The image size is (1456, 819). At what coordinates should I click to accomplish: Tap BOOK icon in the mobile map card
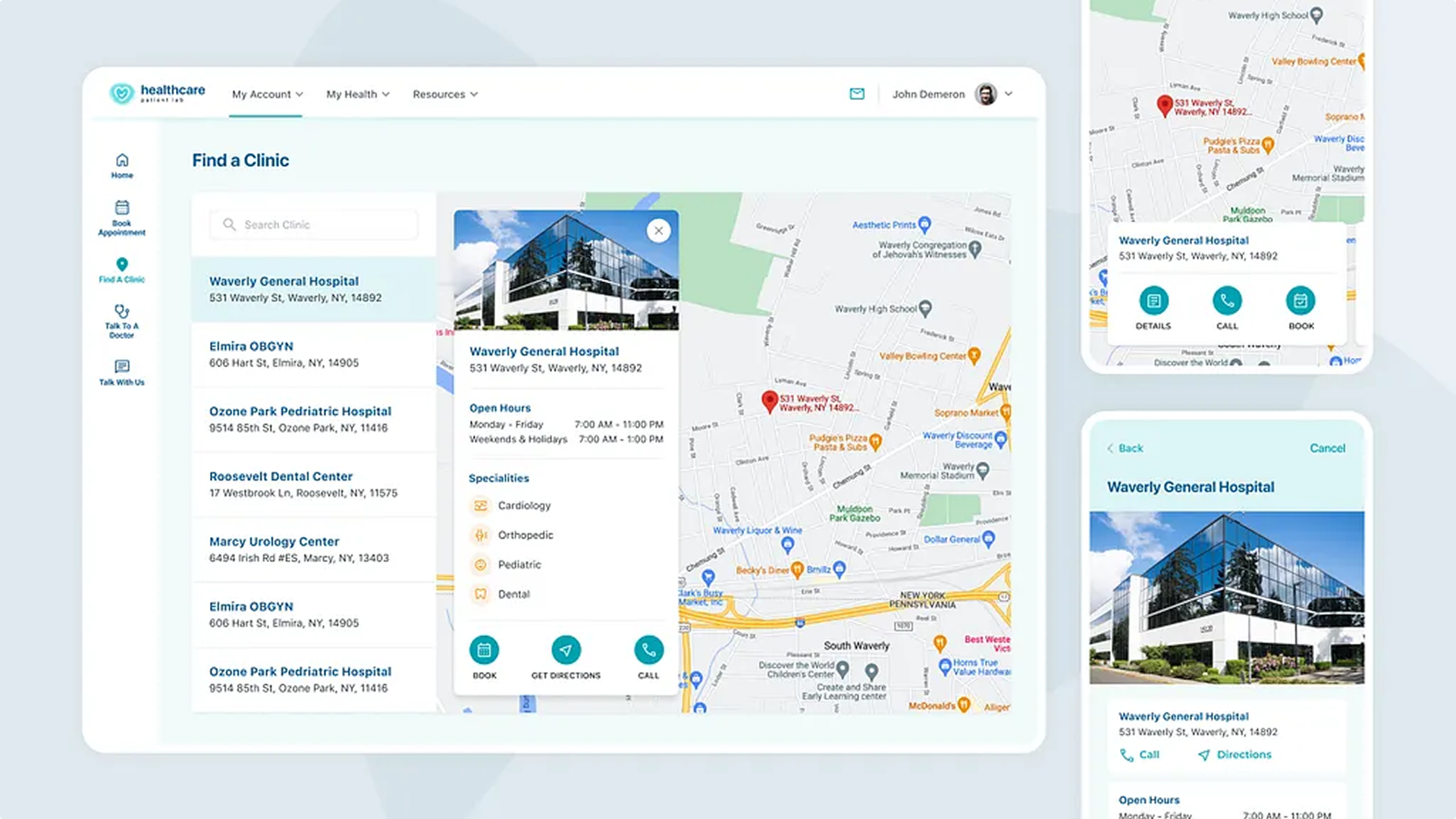[1301, 301]
